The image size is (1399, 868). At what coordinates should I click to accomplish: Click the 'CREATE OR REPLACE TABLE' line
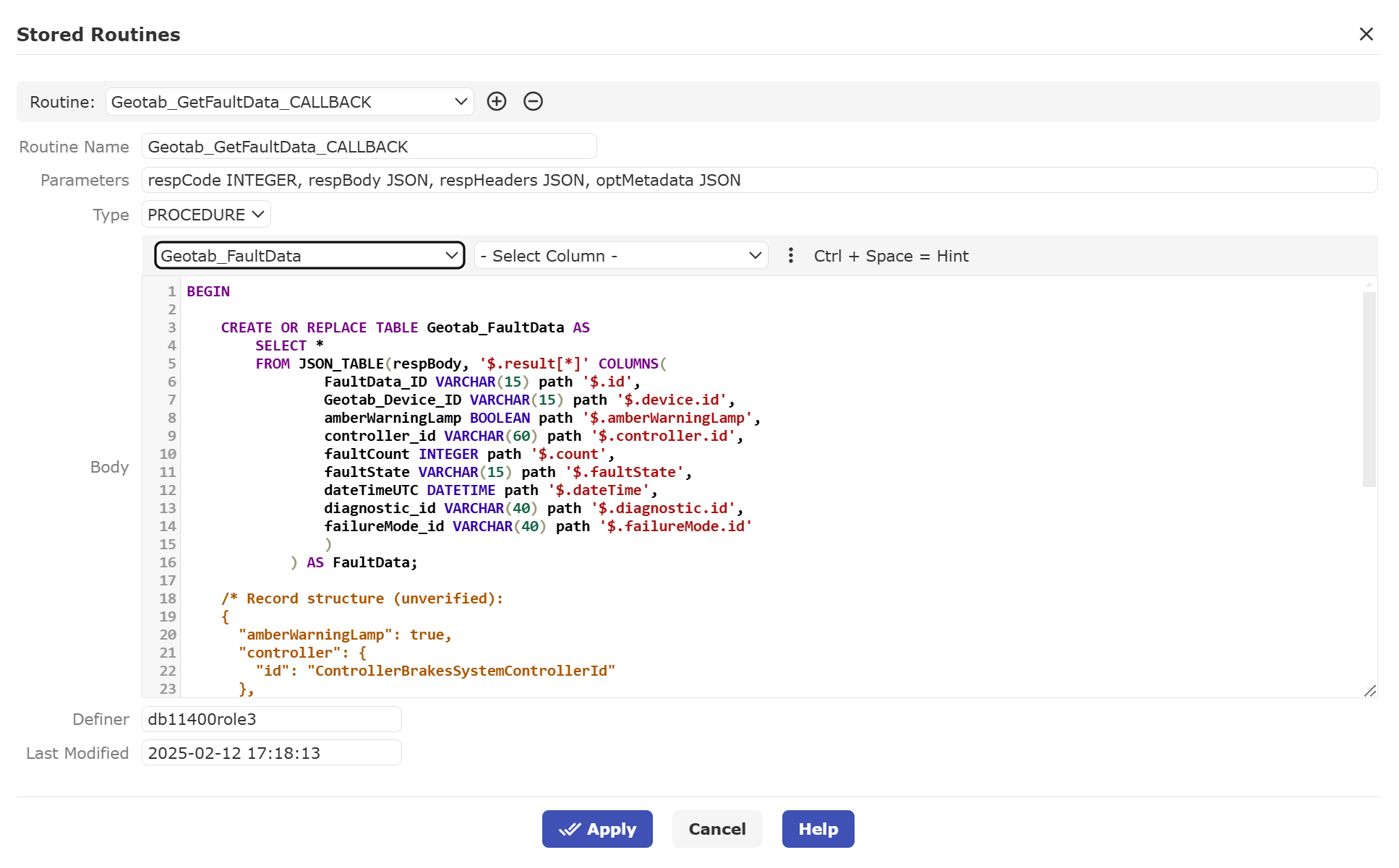coord(406,327)
